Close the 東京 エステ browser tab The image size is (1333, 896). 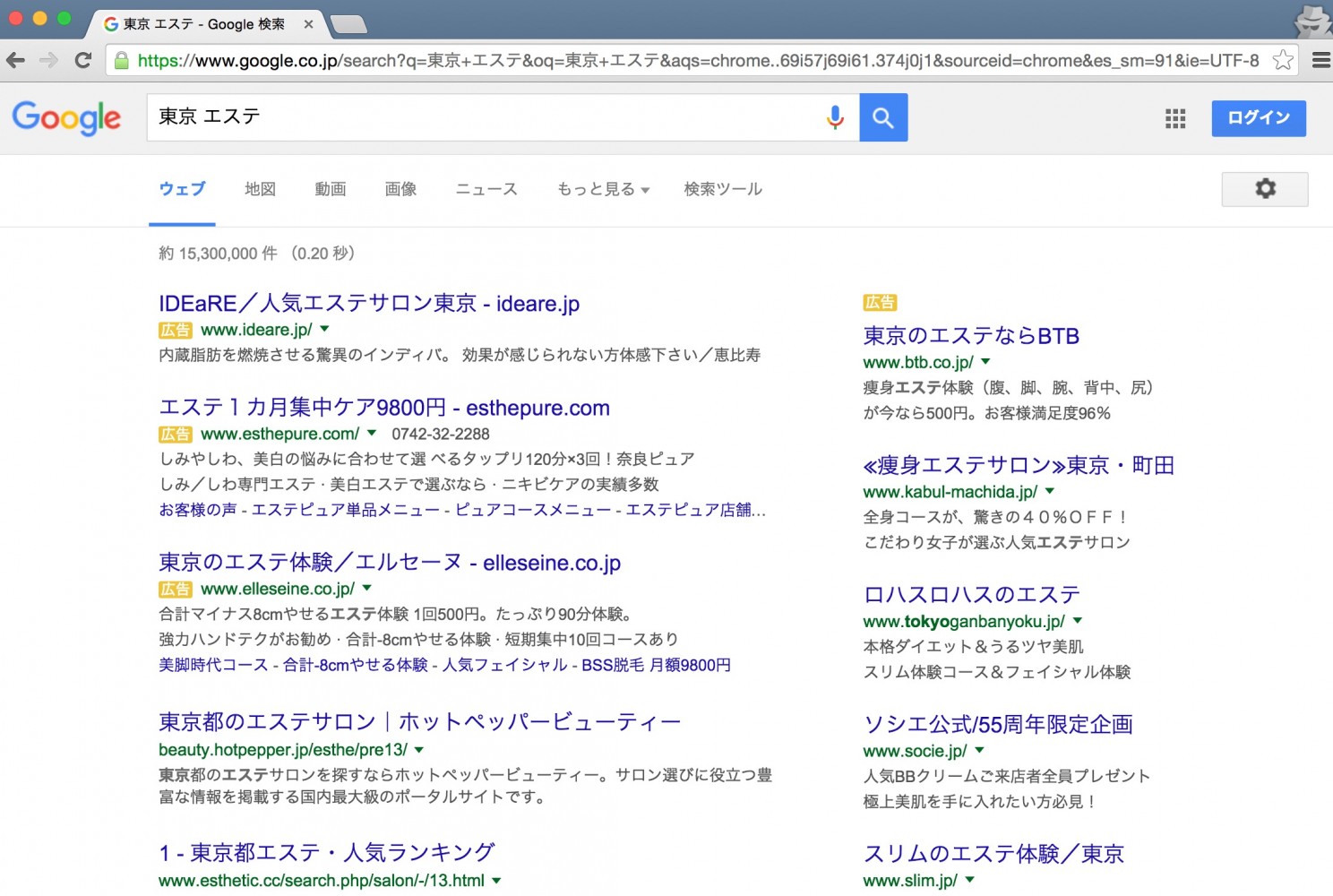(308, 24)
